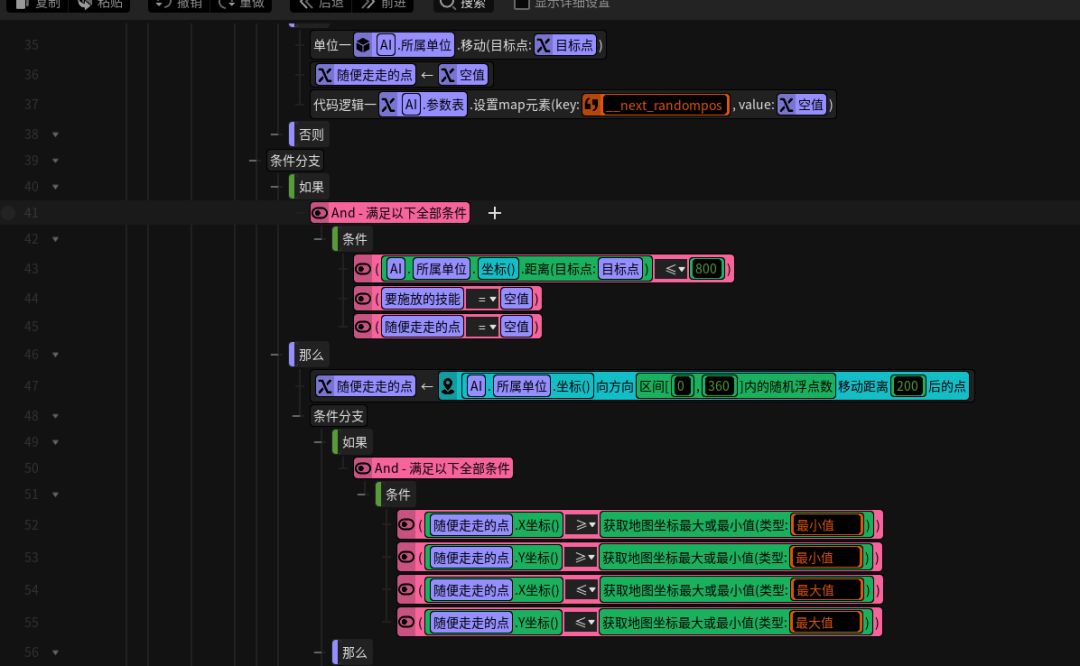1080x666 pixels.
Task: Open the ≤ operator dropdown on line 55
Action: point(581,622)
